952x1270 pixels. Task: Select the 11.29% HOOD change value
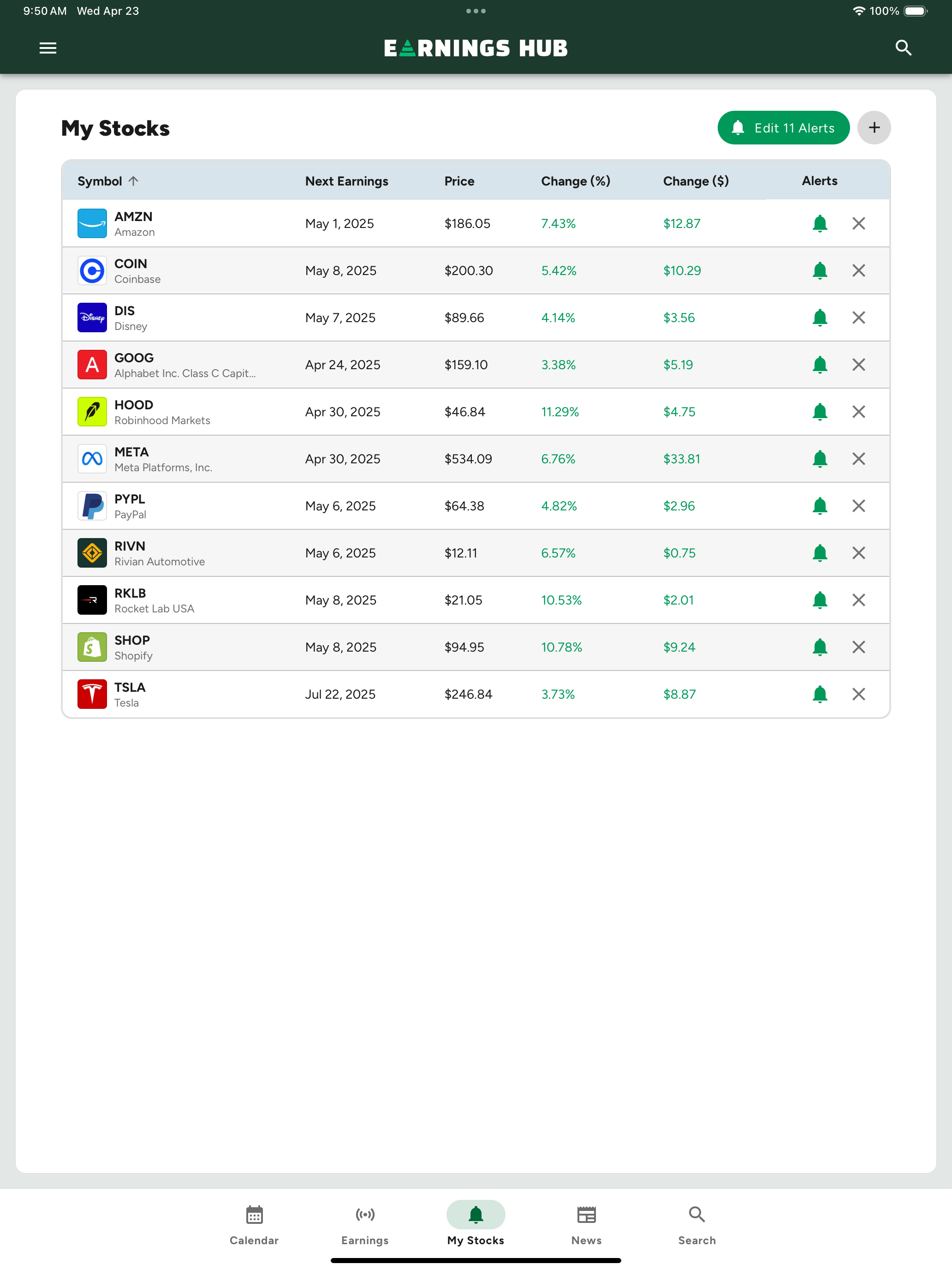click(x=560, y=412)
